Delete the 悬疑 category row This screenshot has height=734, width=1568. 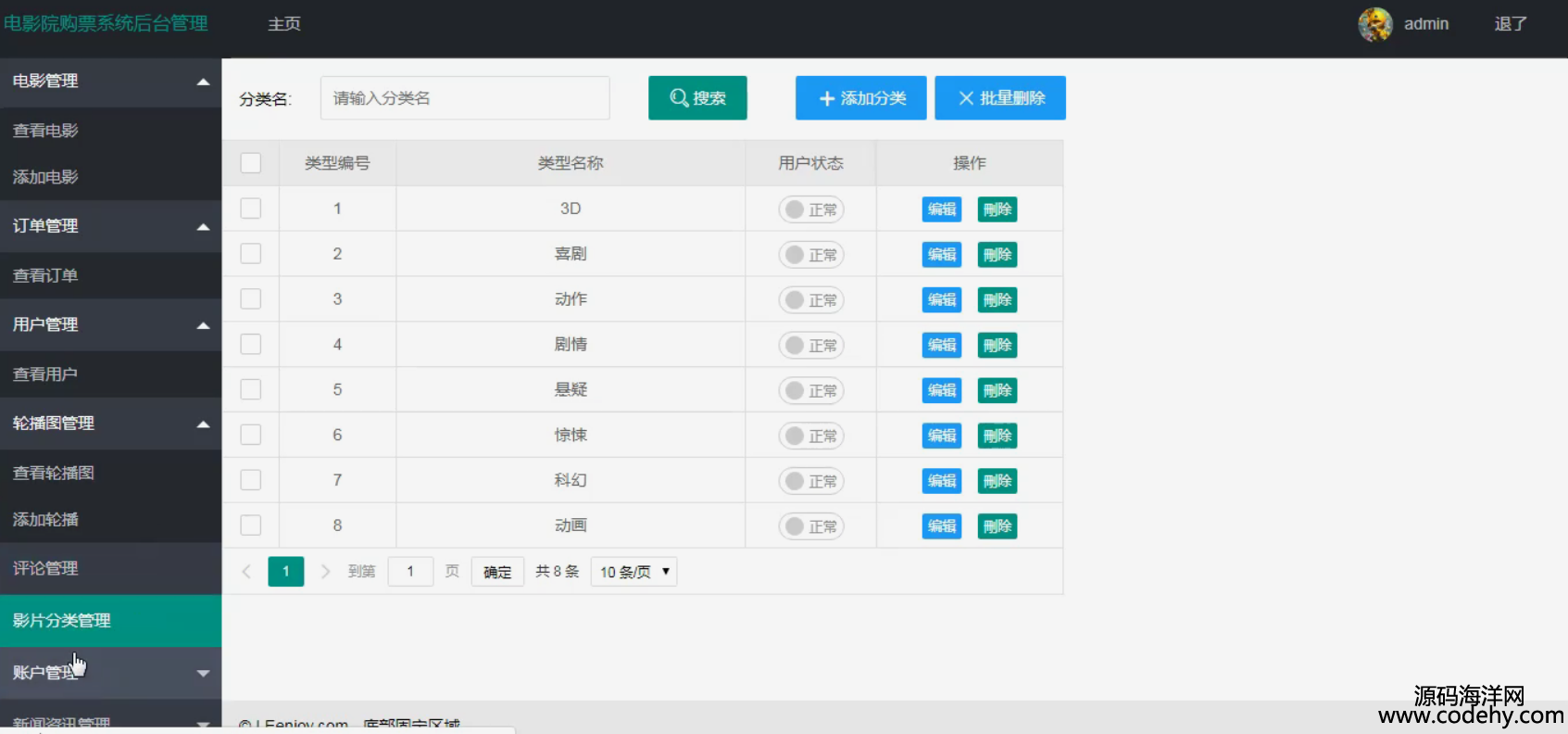click(997, 391)
